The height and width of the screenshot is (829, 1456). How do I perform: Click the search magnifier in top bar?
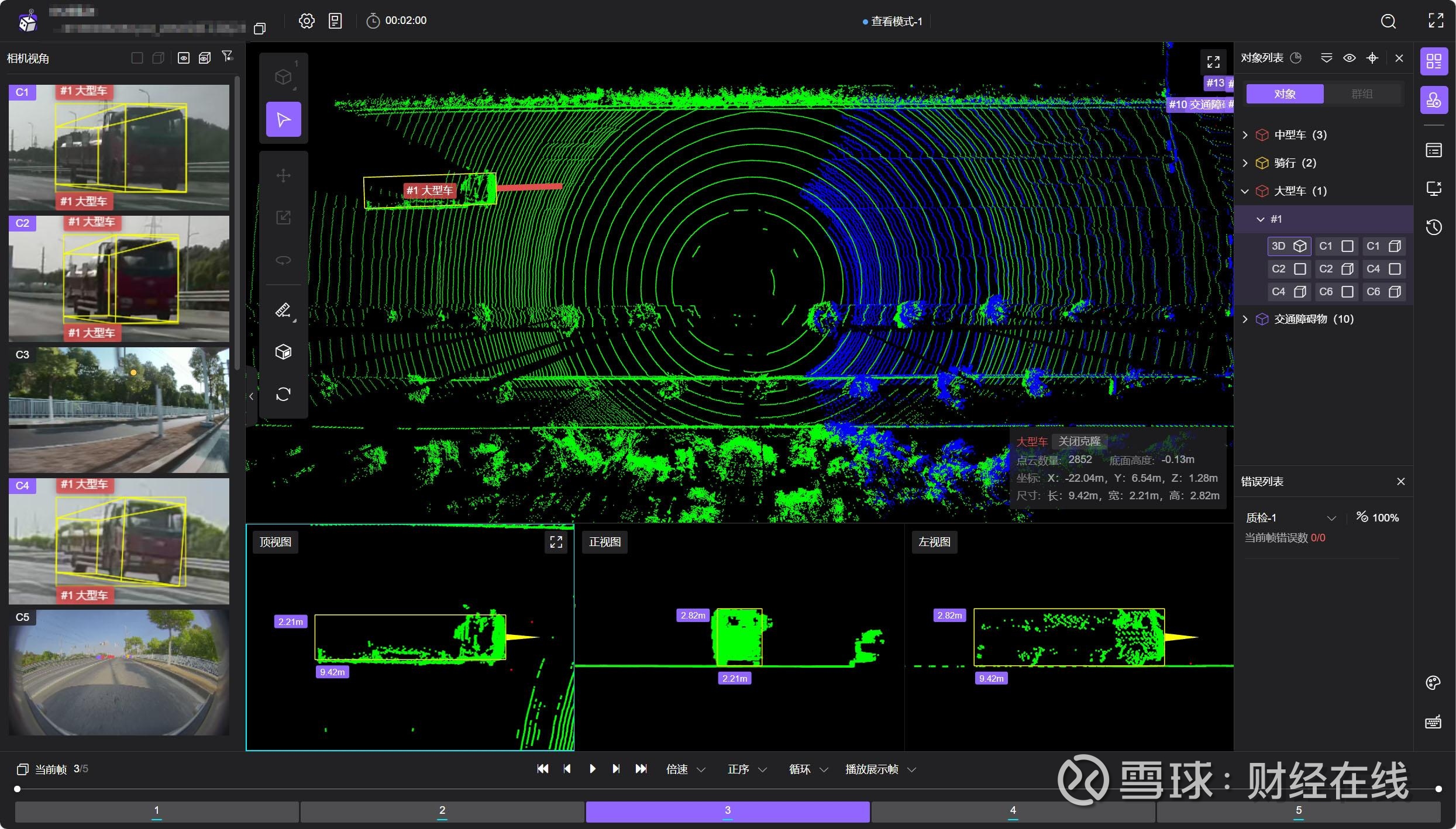click(x=1389, y=21)
